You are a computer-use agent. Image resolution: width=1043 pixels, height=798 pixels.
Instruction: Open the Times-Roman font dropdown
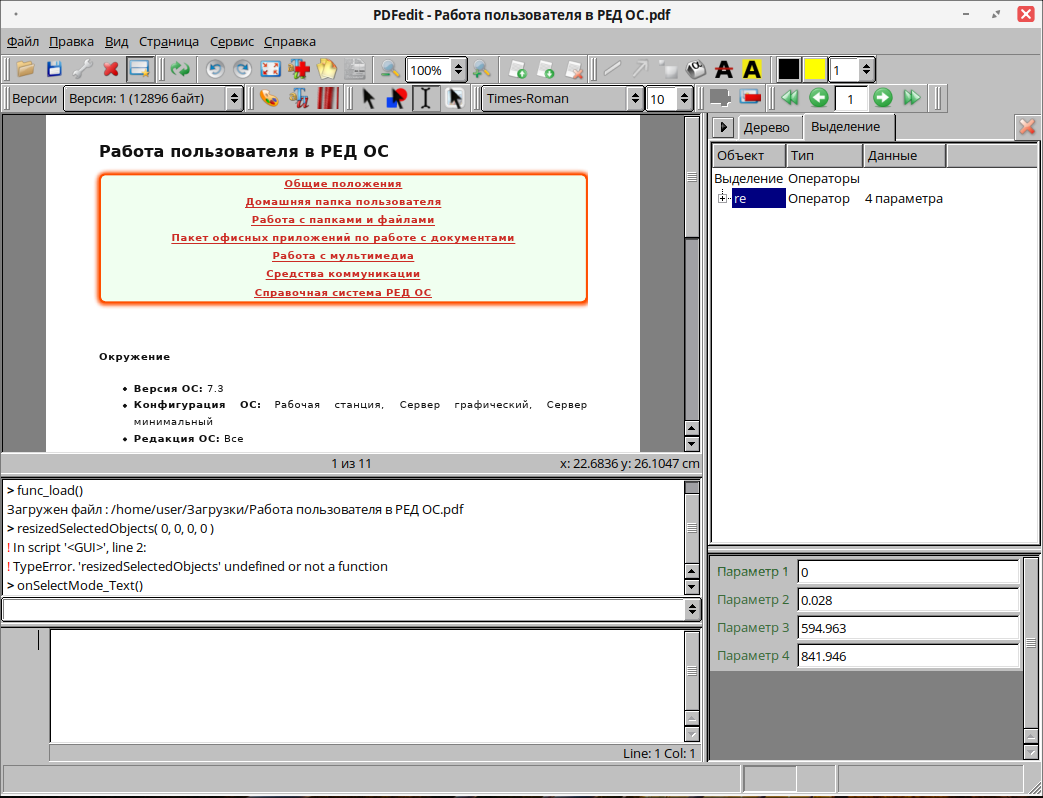[x=562, y=98]
